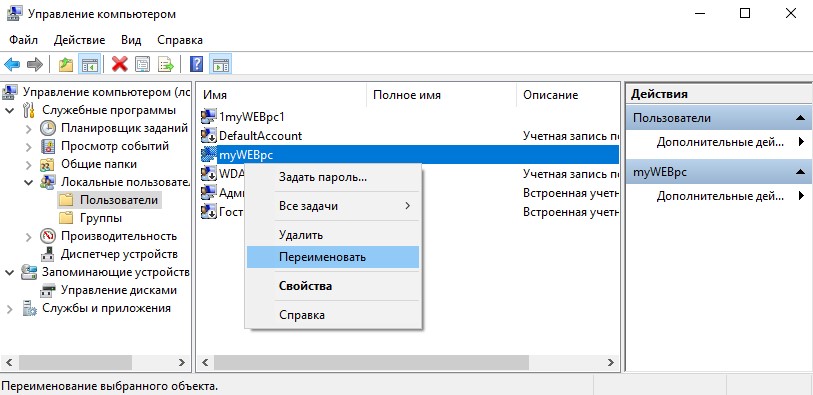This screenshot has width=813, height=395.
Task: Select the Управление компьютером root node
Action: coord(107,92)
